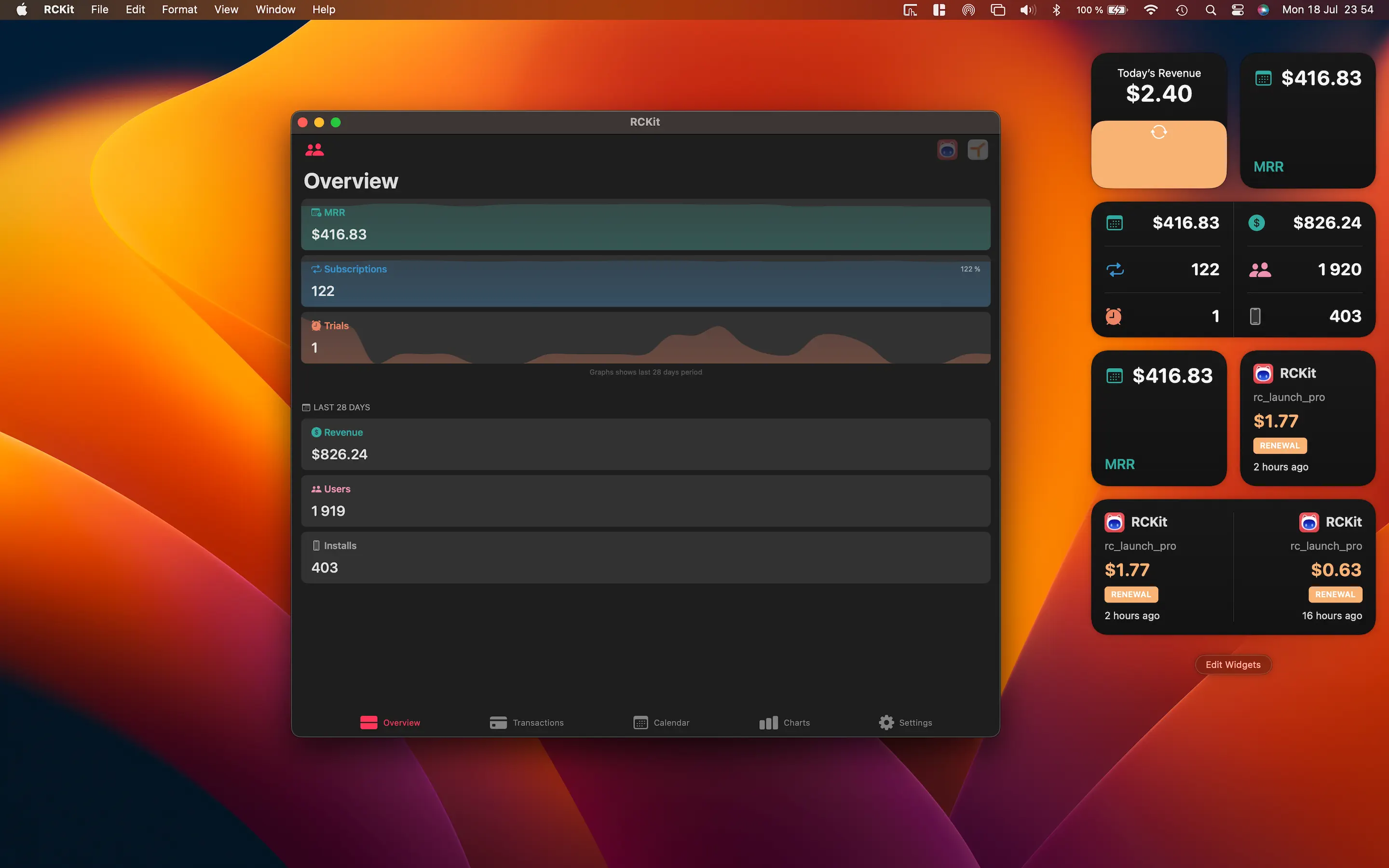This screenshot has width=1389, height=868.
Task: Switch to the Calendar tab
Action: point(661,722)
